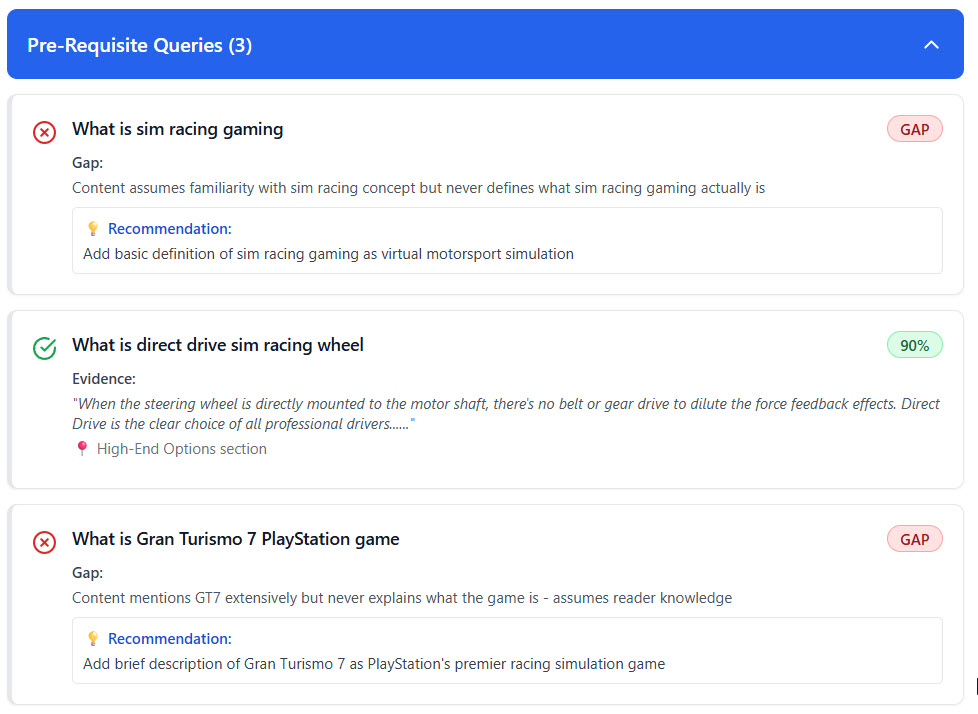This screenshot has width=978, height=714.
Task: Click lightbulb icon in sim racing recommendation
Action: [93, 229]
